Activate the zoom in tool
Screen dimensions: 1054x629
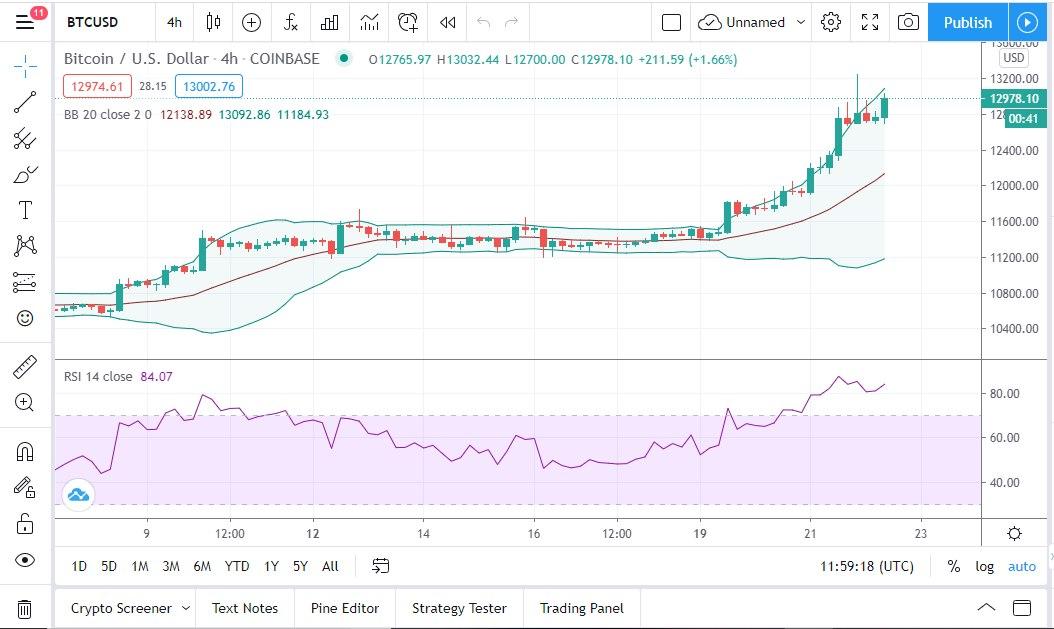[x=25, y=402]
